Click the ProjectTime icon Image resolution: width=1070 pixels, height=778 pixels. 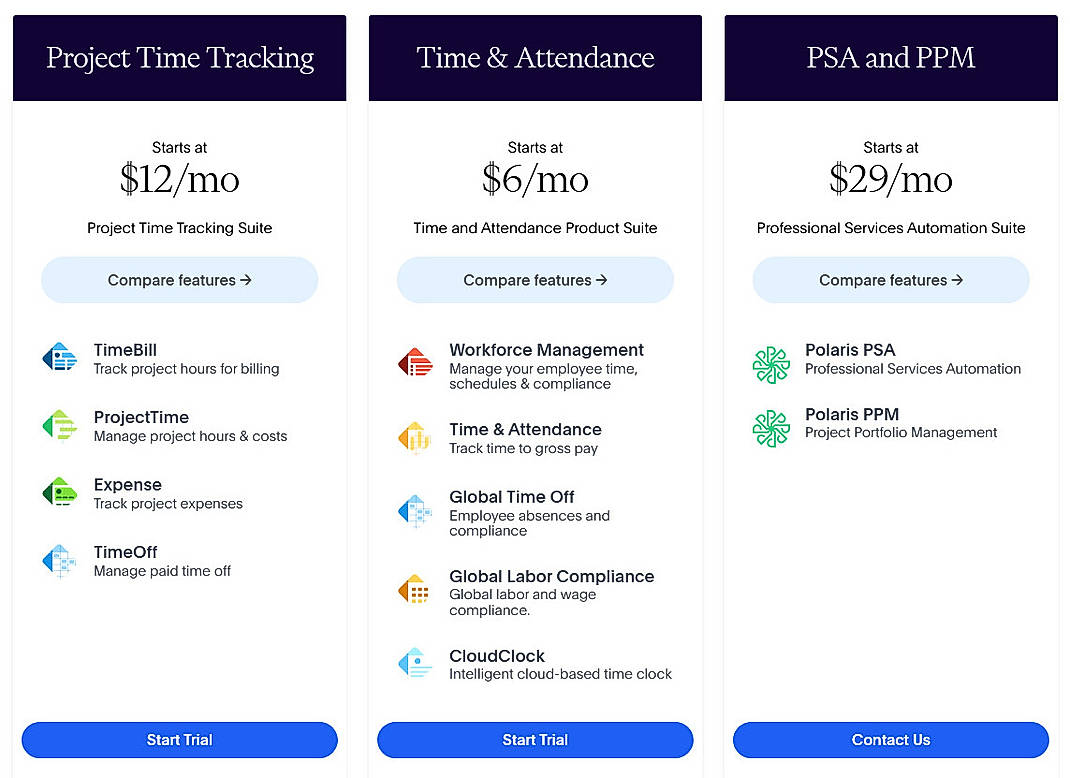(x=60, y=425)
